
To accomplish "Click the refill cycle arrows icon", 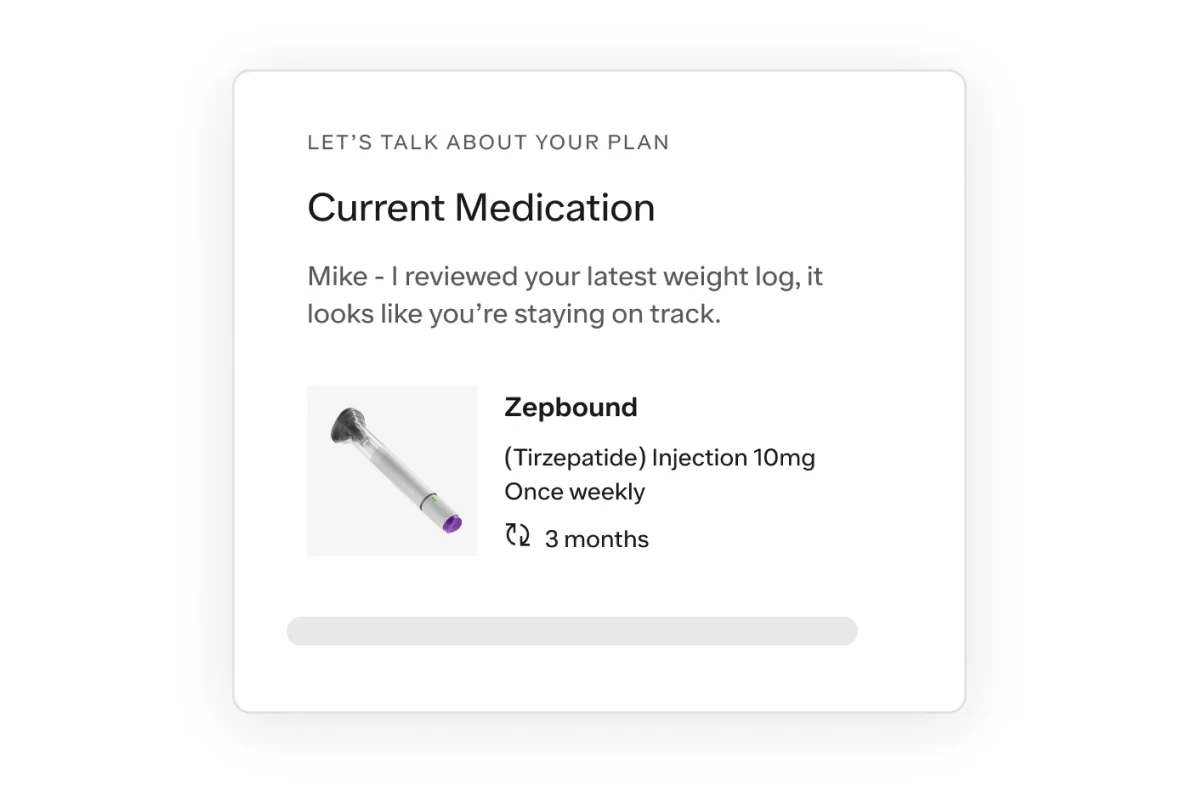I will pyautogui.click(x=517, y=536).
